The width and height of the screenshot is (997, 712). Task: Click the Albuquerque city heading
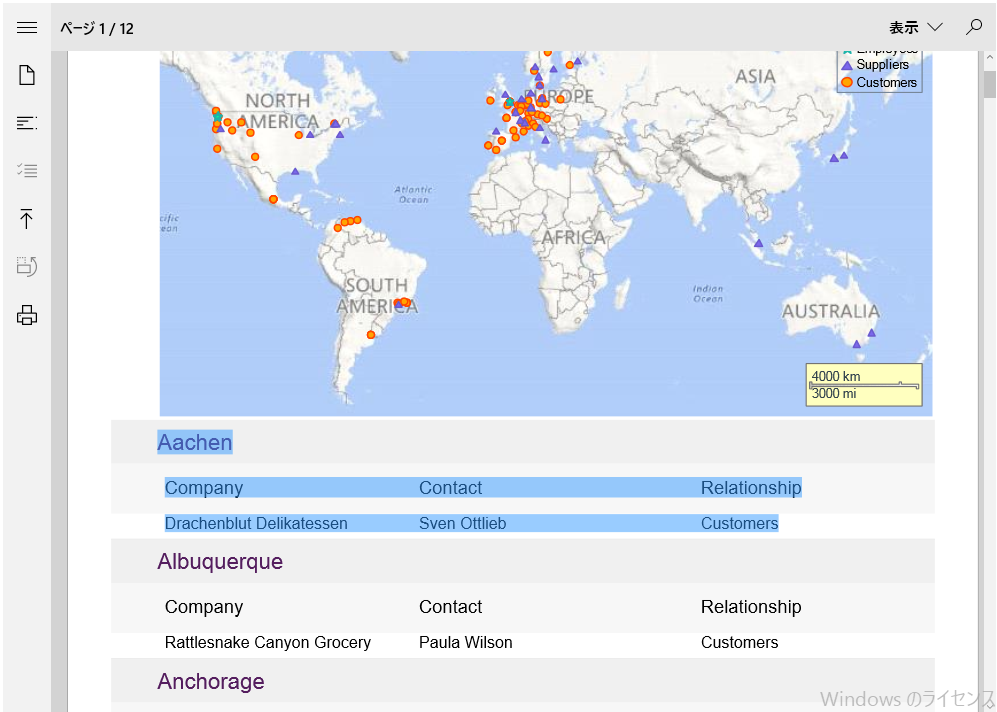coord(220,561)
